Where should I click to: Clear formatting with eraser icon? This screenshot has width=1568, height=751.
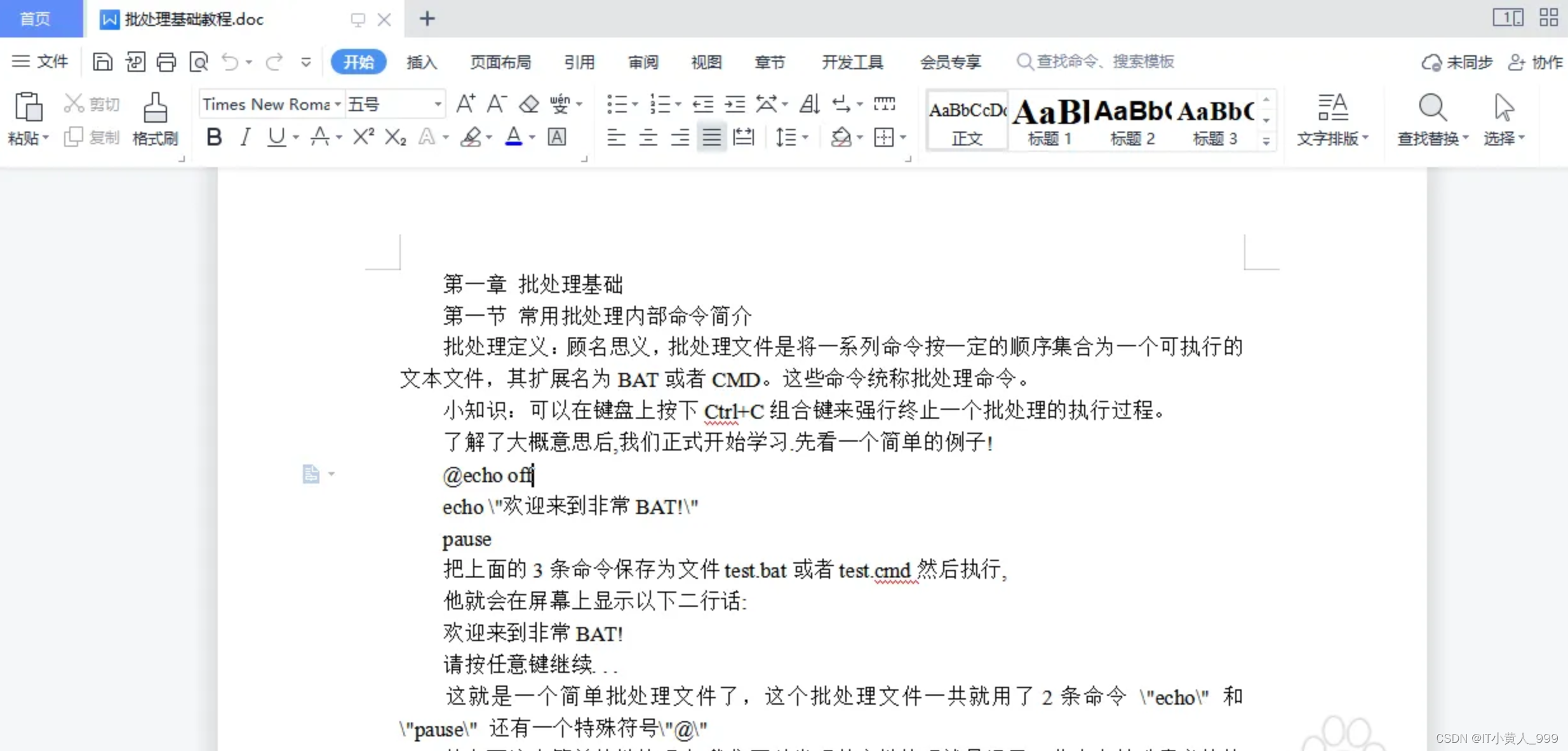pos(528,104)
